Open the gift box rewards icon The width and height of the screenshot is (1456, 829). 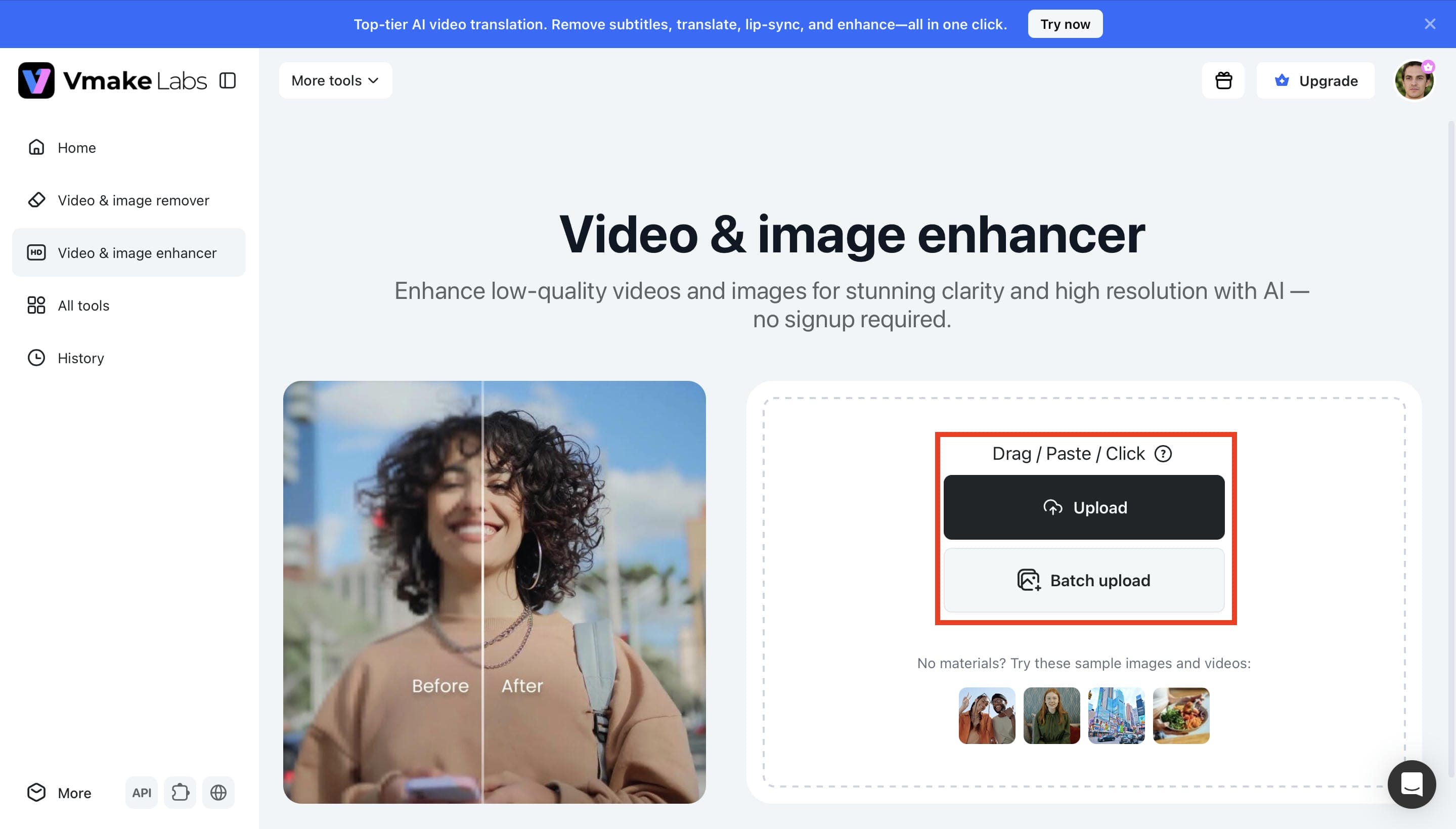(x=1223, y=80)
